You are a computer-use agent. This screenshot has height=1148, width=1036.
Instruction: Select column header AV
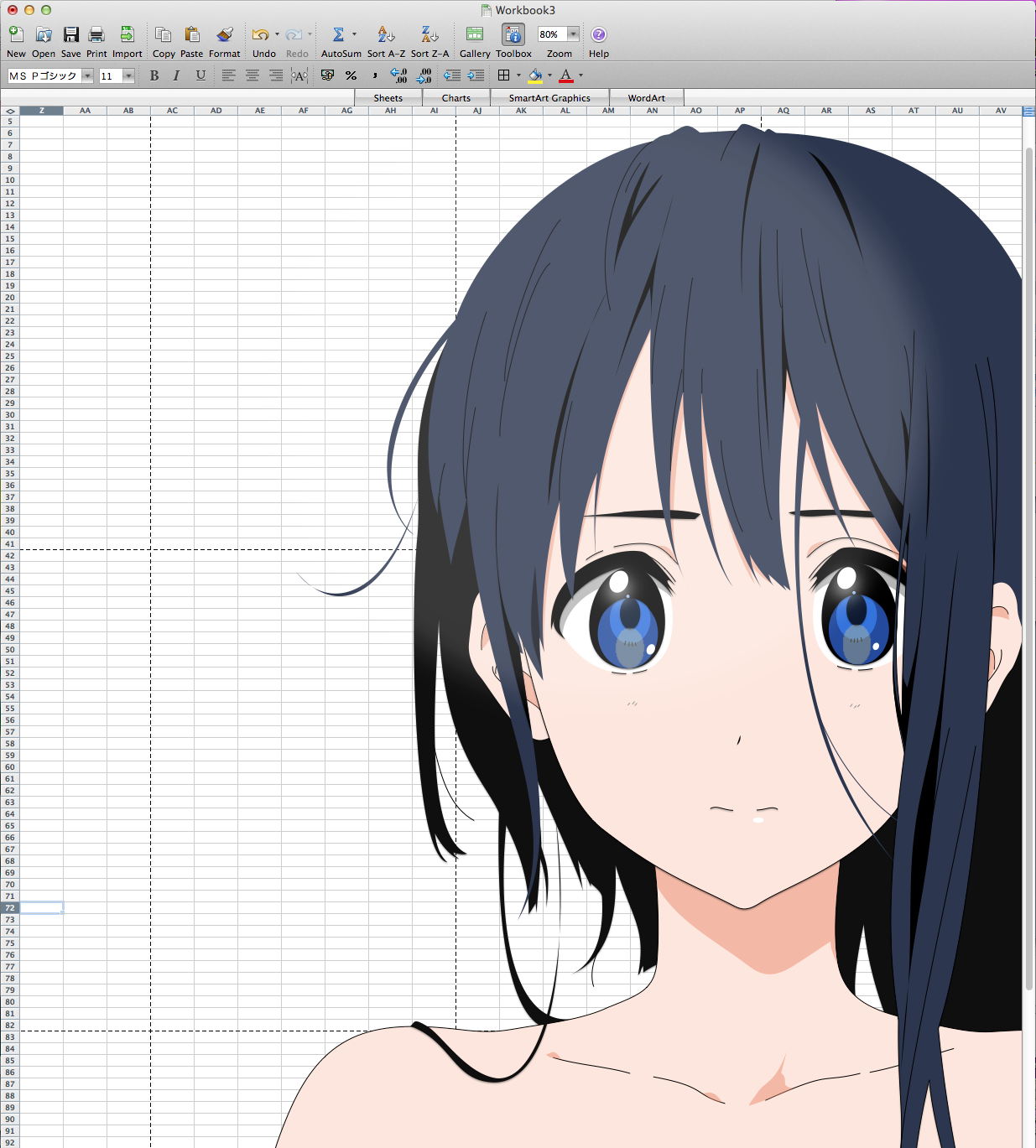point(1001,111)
